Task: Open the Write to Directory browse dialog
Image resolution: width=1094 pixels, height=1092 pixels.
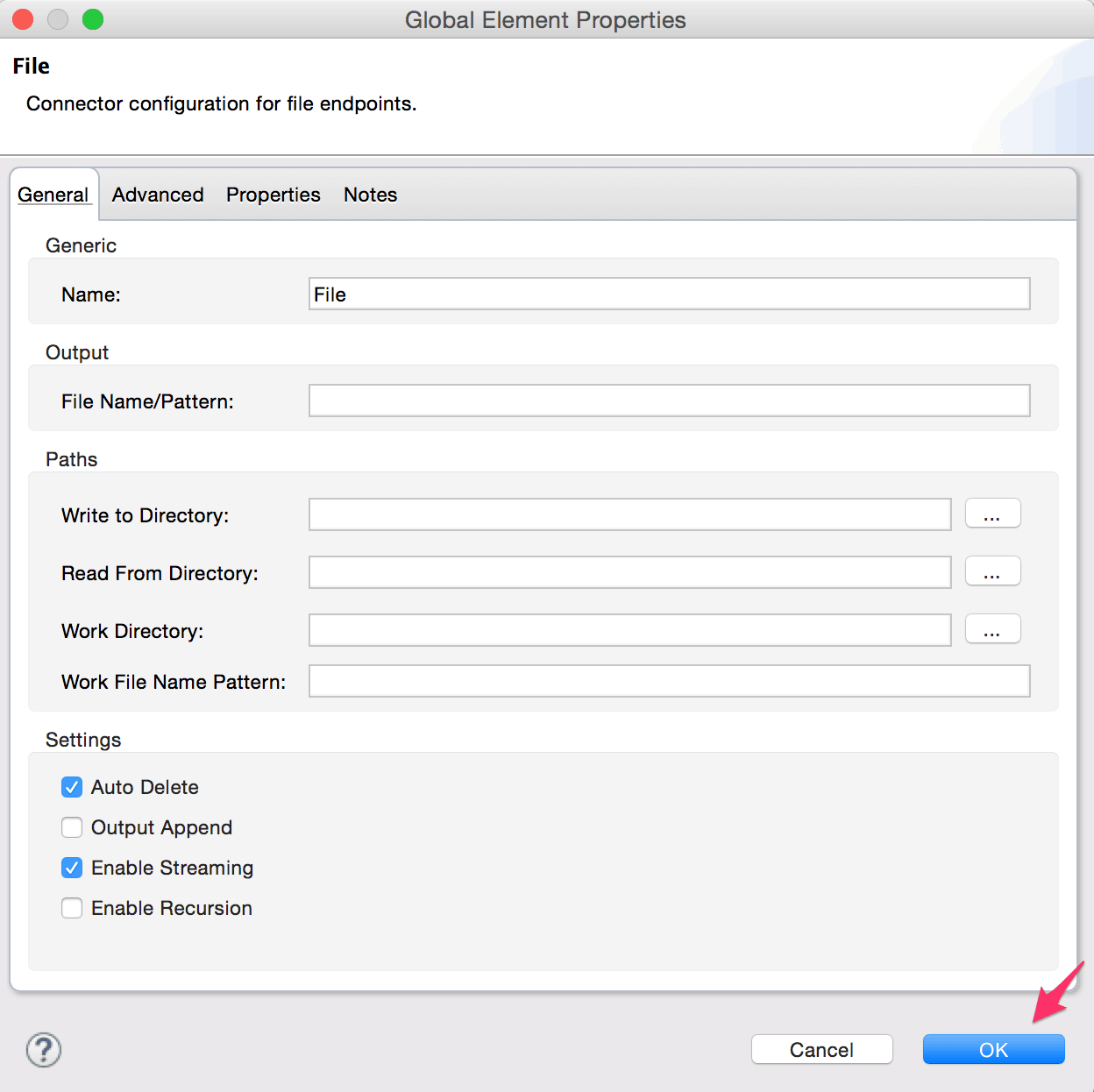Action: click(x=992, y=514)
